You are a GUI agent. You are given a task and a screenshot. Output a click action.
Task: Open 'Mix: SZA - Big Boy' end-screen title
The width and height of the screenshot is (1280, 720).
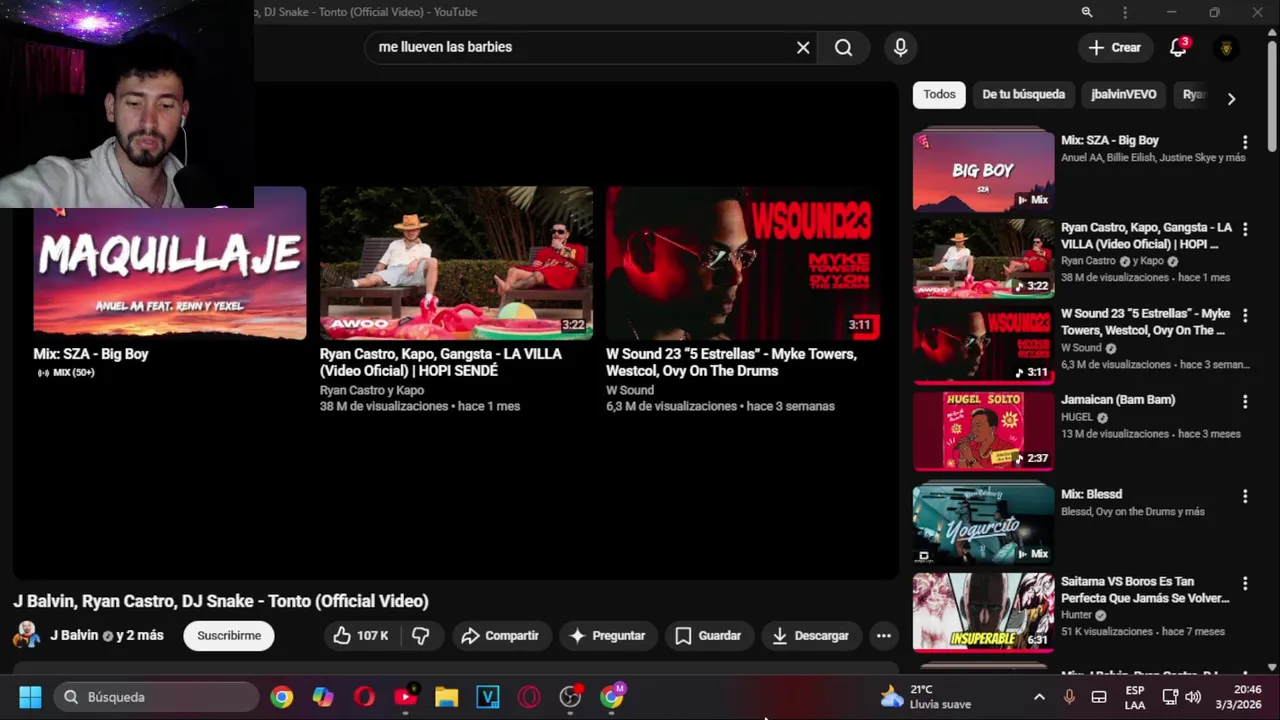[x=91, y=354]
